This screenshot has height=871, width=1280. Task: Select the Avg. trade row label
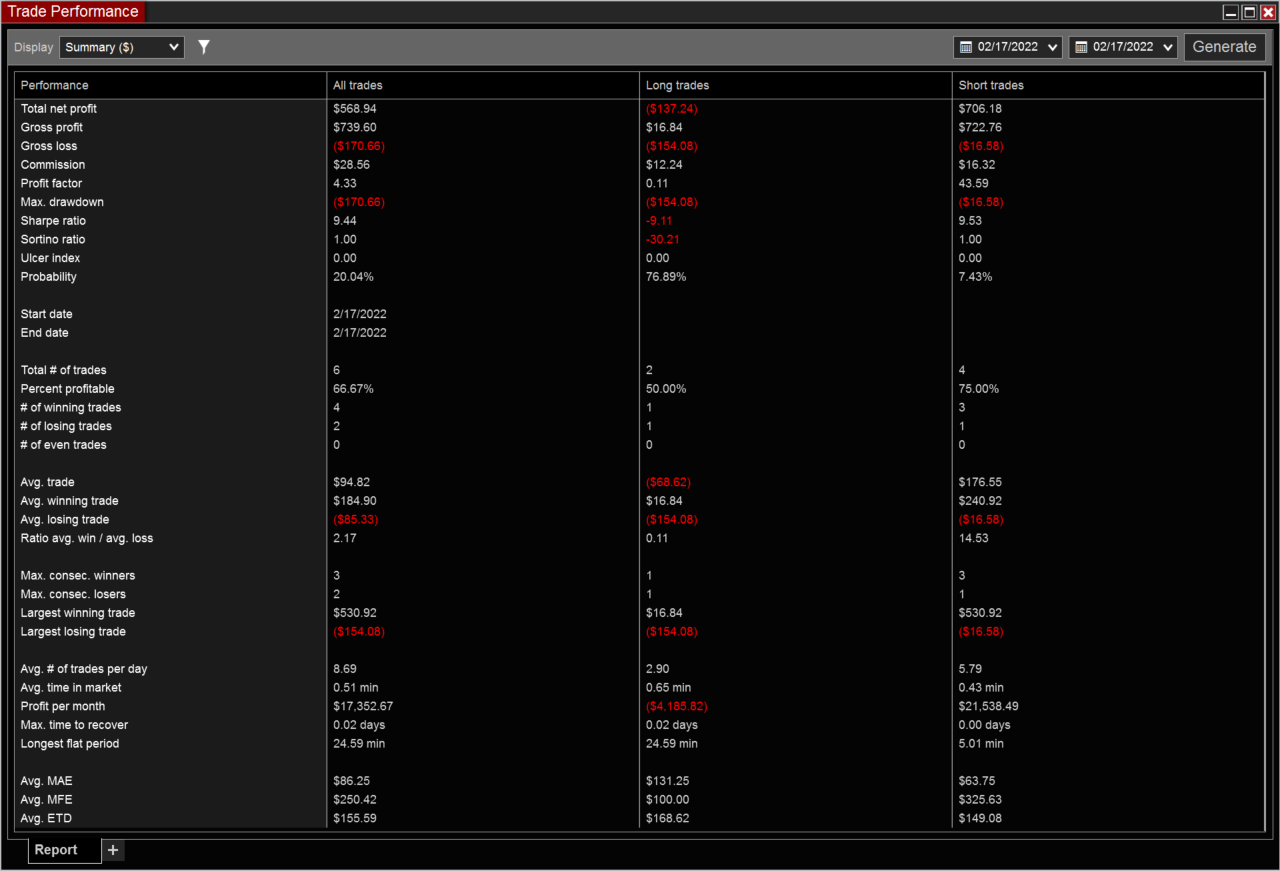click(x=48, y=482)
